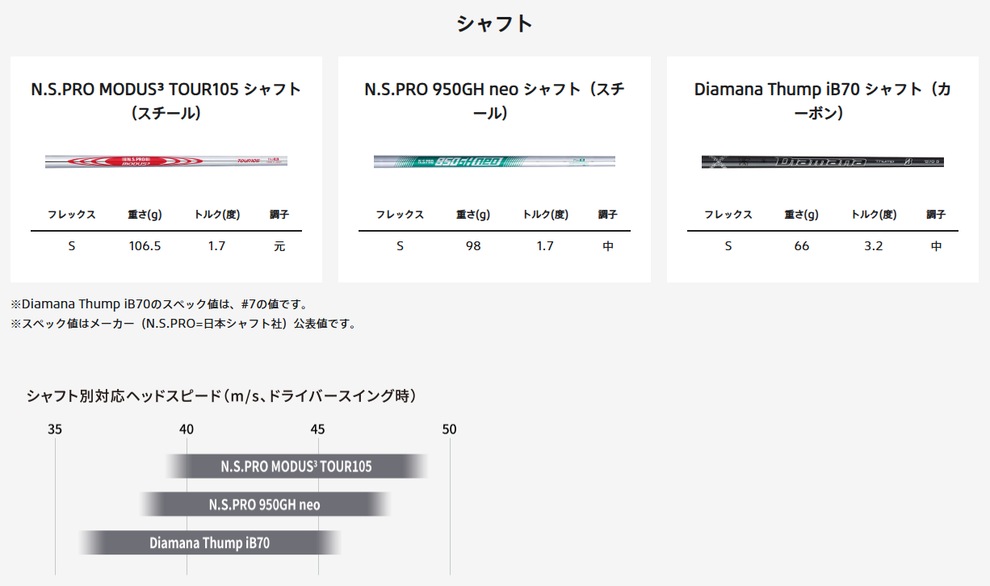Click the シャフト section heading
The width and height of the screenshot is (990, 586).
[494, 23]
